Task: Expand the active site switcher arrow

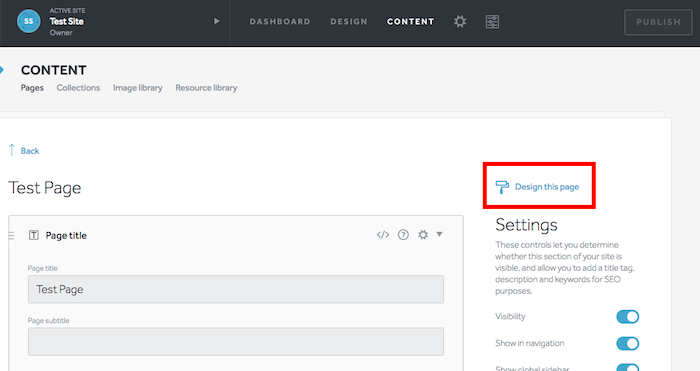Action: 217,21
